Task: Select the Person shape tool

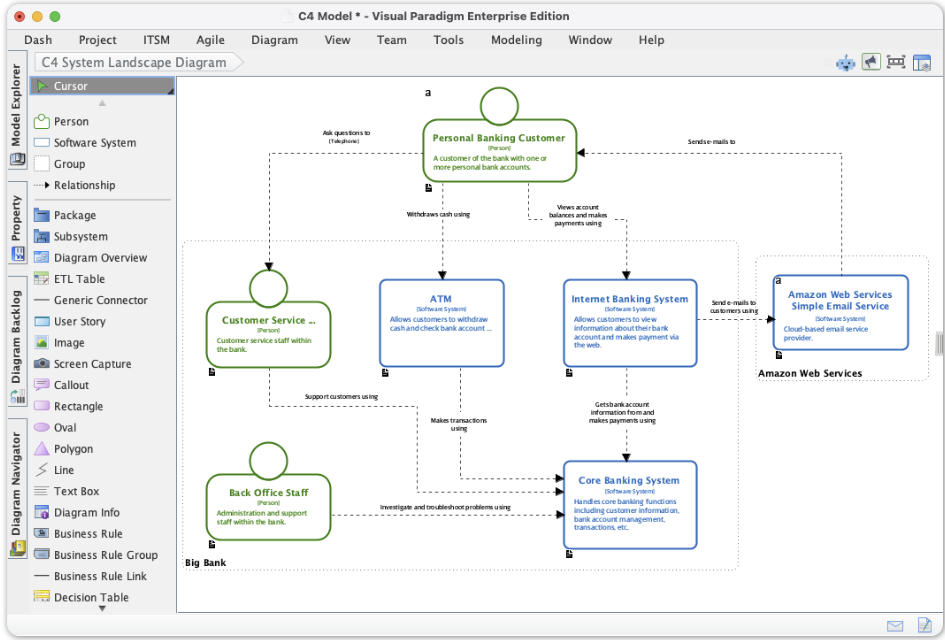Action: point(61,122)
